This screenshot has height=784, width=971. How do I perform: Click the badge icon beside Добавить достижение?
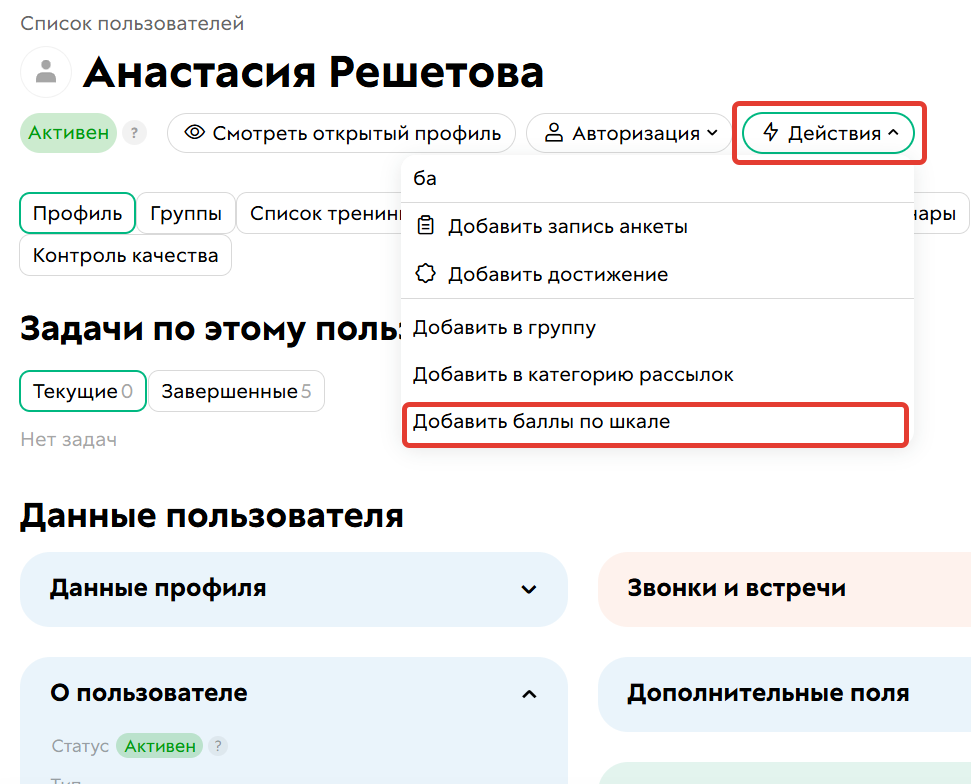(426, 273)
